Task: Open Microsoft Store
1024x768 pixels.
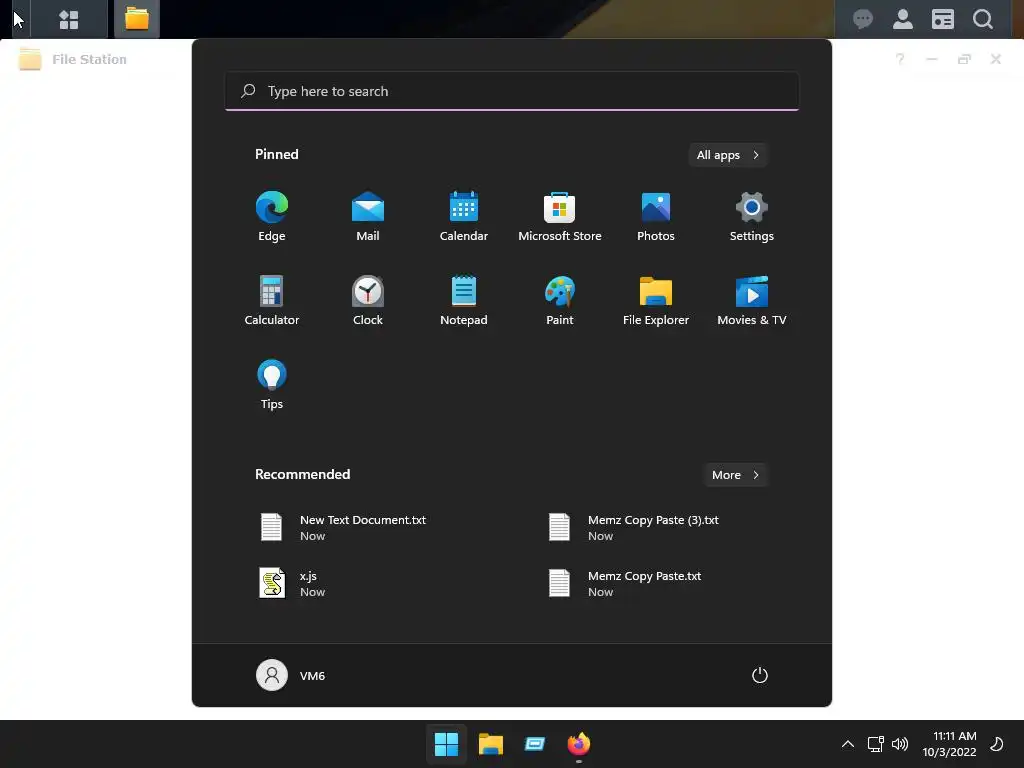Action: pyautogui.click(x=560, y=217)
